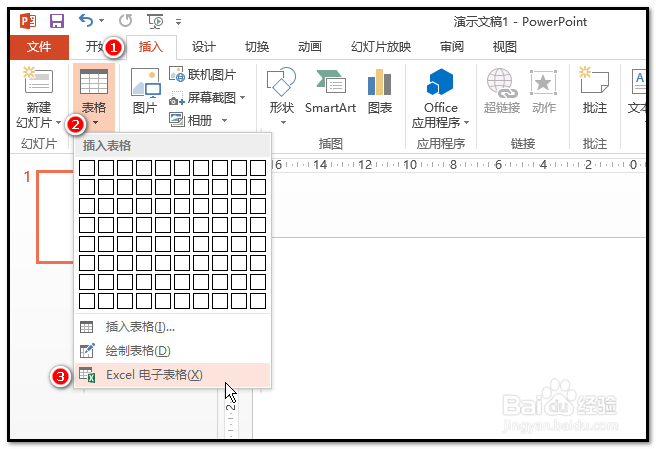656x449 pixels.
Task: Open Customize Quick Access Toolbar dropdown
Action: click(x=179, y=22)
